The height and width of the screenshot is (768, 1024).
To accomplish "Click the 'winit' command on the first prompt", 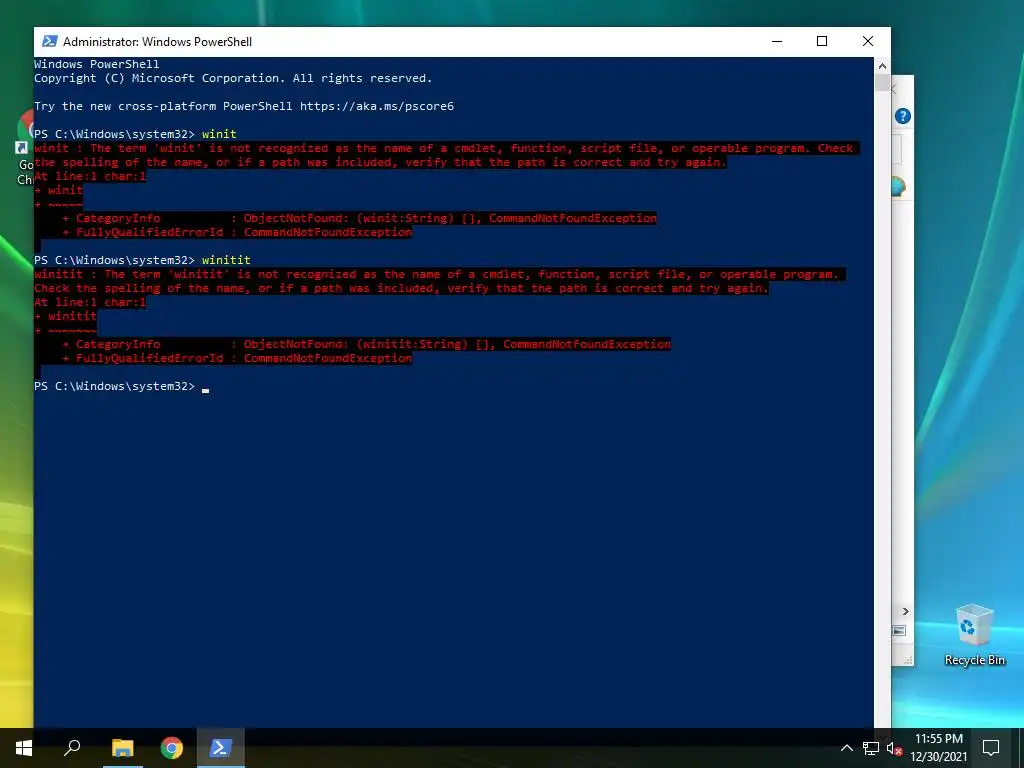I will pos(219,134).
